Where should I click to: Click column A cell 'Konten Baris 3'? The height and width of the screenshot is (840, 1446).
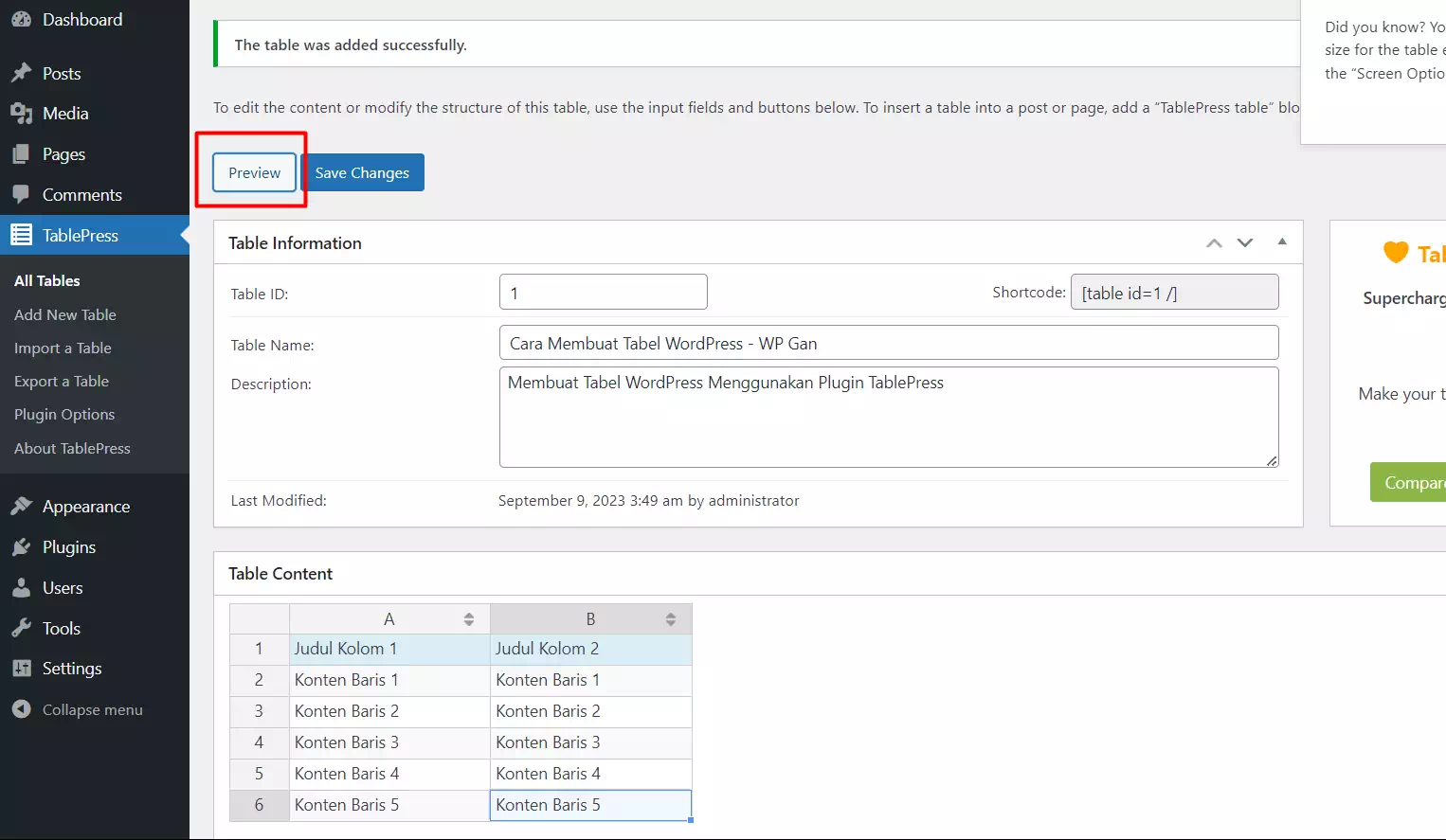(x=389, y=742)
